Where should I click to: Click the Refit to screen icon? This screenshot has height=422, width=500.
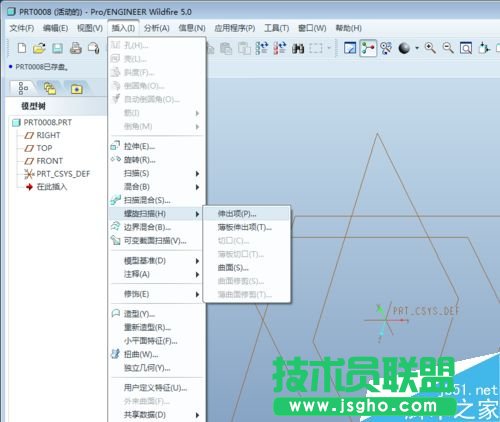[466, 48]
